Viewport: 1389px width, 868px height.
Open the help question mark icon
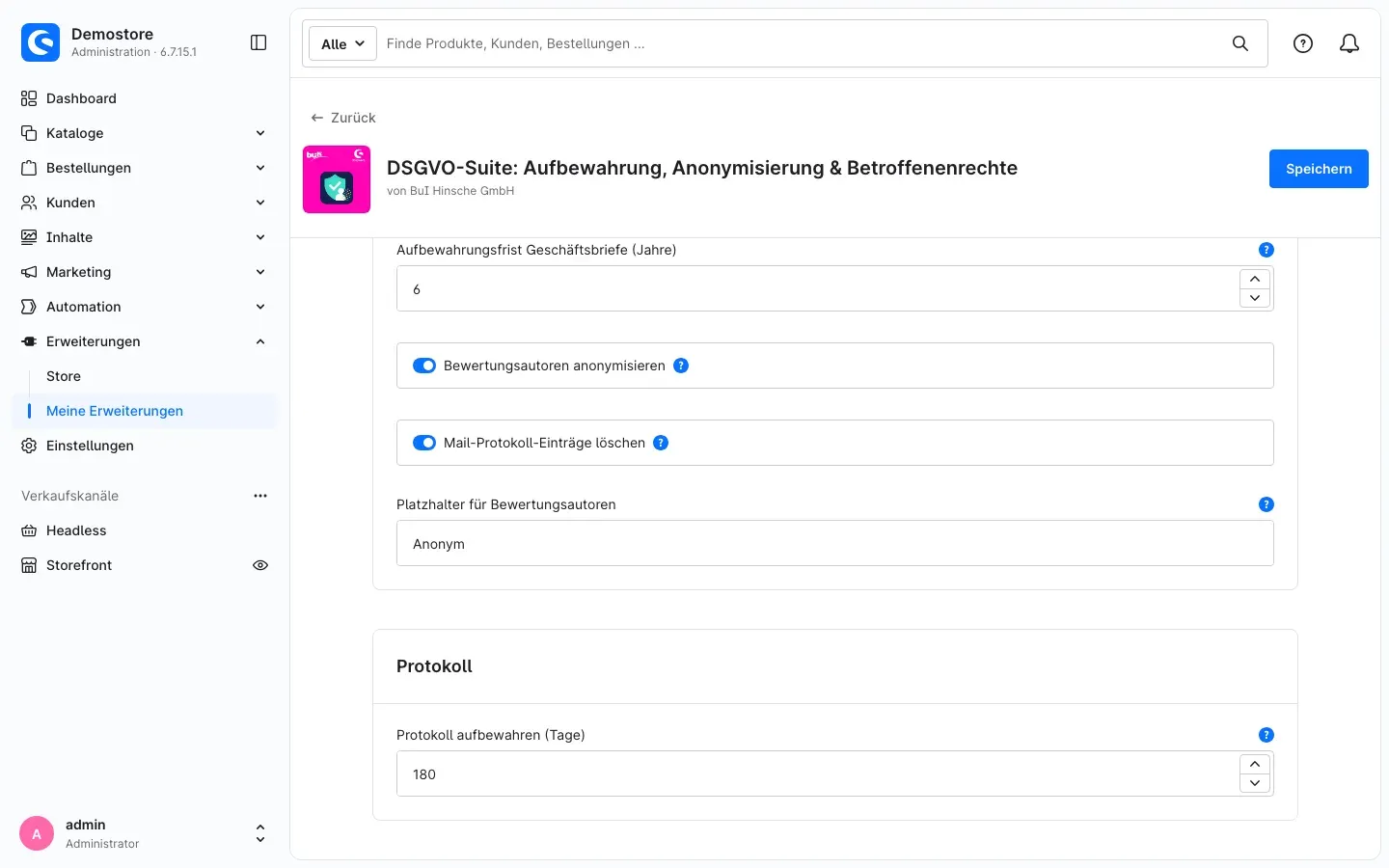pyautogui.click(x=1303, y=43)
